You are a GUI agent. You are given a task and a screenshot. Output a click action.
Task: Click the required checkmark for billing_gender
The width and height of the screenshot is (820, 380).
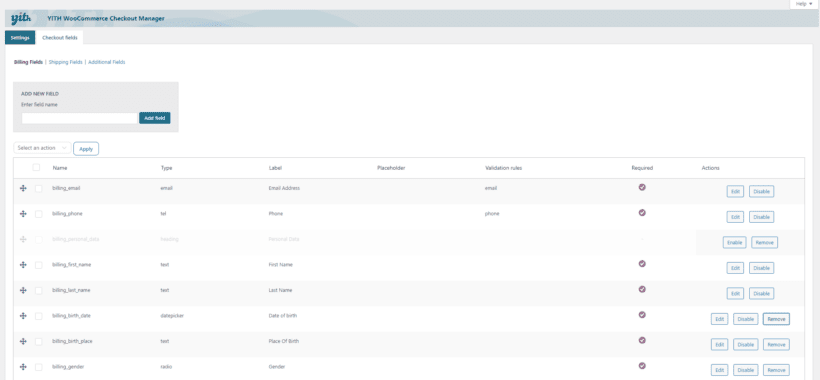(x=642, y=365)
